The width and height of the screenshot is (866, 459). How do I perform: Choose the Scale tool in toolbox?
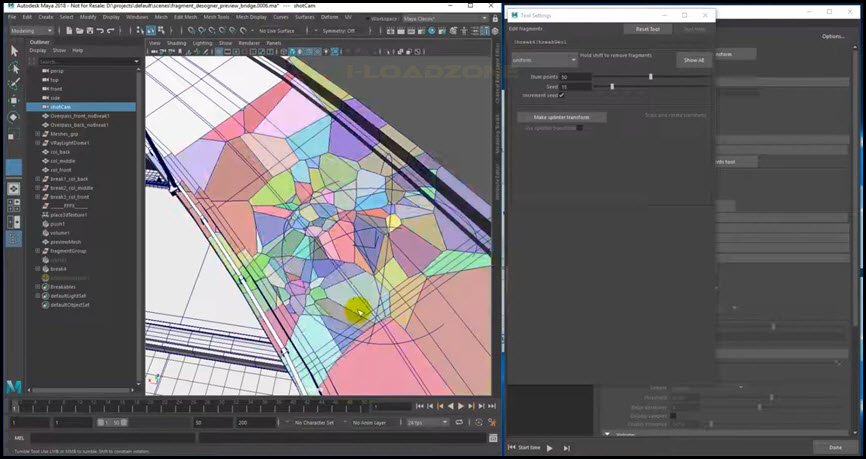pos(14,134)
